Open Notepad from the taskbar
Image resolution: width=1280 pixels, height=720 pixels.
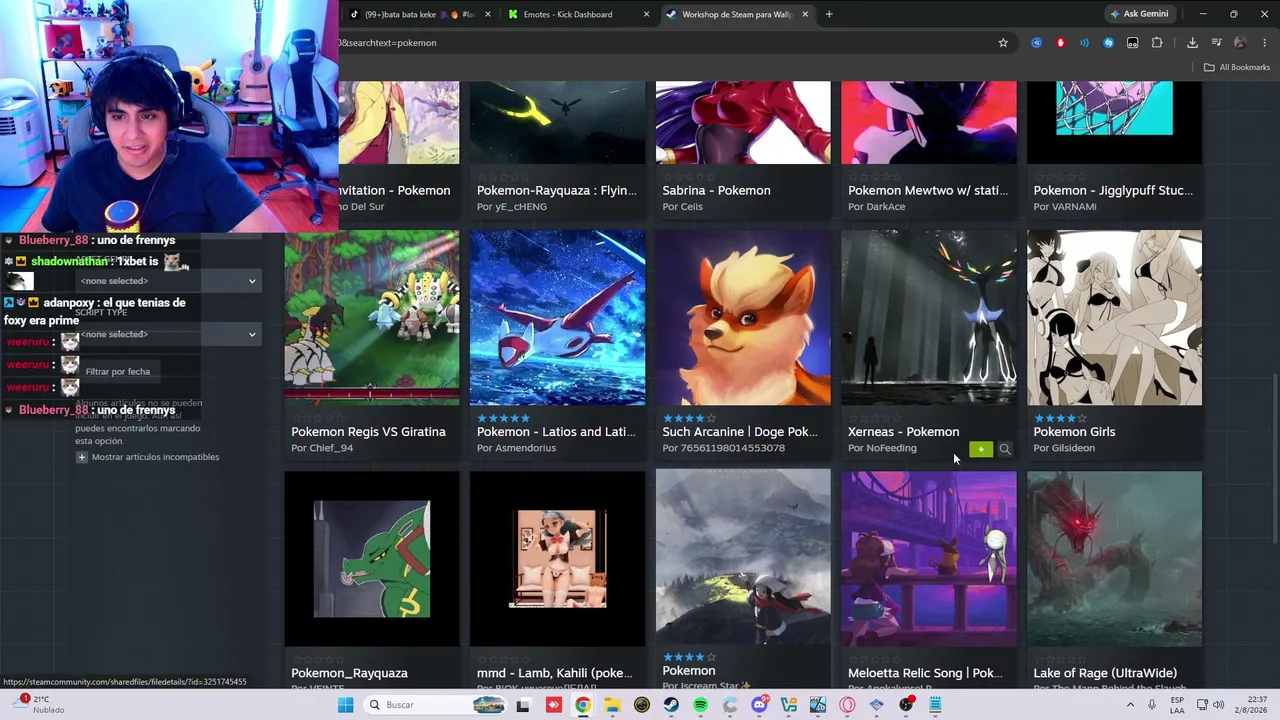click(x=935, y=705)
